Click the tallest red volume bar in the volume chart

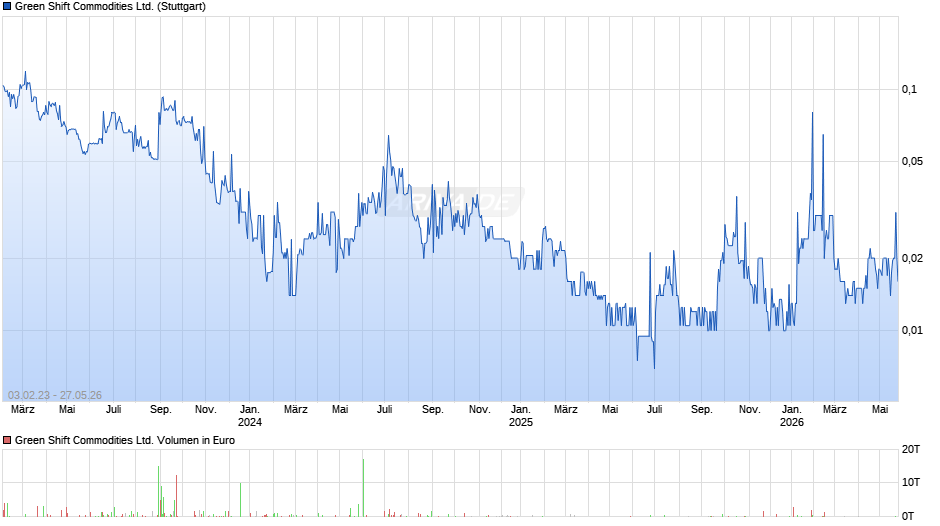176,496
